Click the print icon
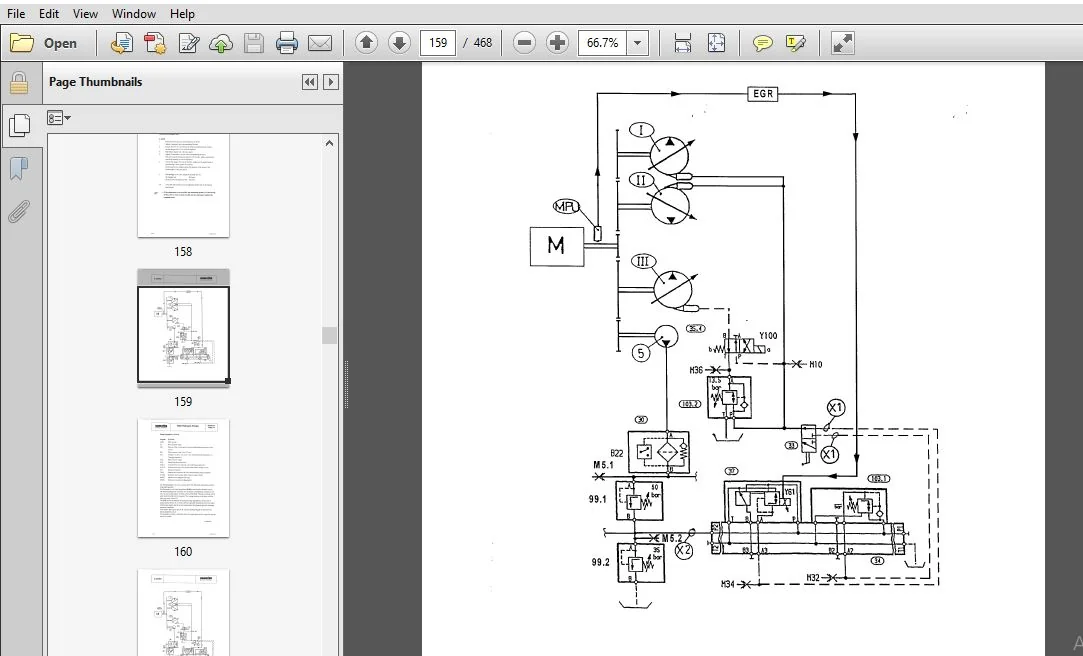 pos(287,43)
